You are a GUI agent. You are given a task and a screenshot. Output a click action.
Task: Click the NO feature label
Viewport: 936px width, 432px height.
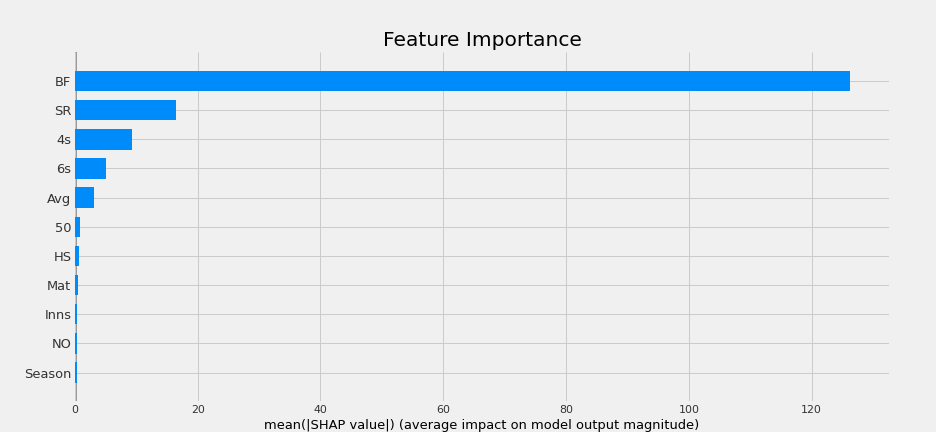point(61,344)
